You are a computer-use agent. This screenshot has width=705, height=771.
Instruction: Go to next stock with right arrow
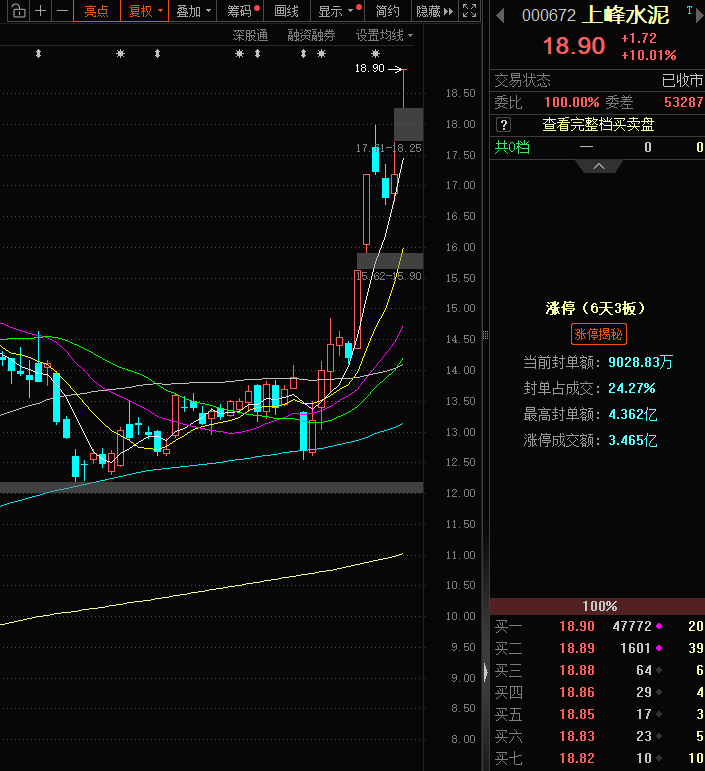click(x=700, y=16)
